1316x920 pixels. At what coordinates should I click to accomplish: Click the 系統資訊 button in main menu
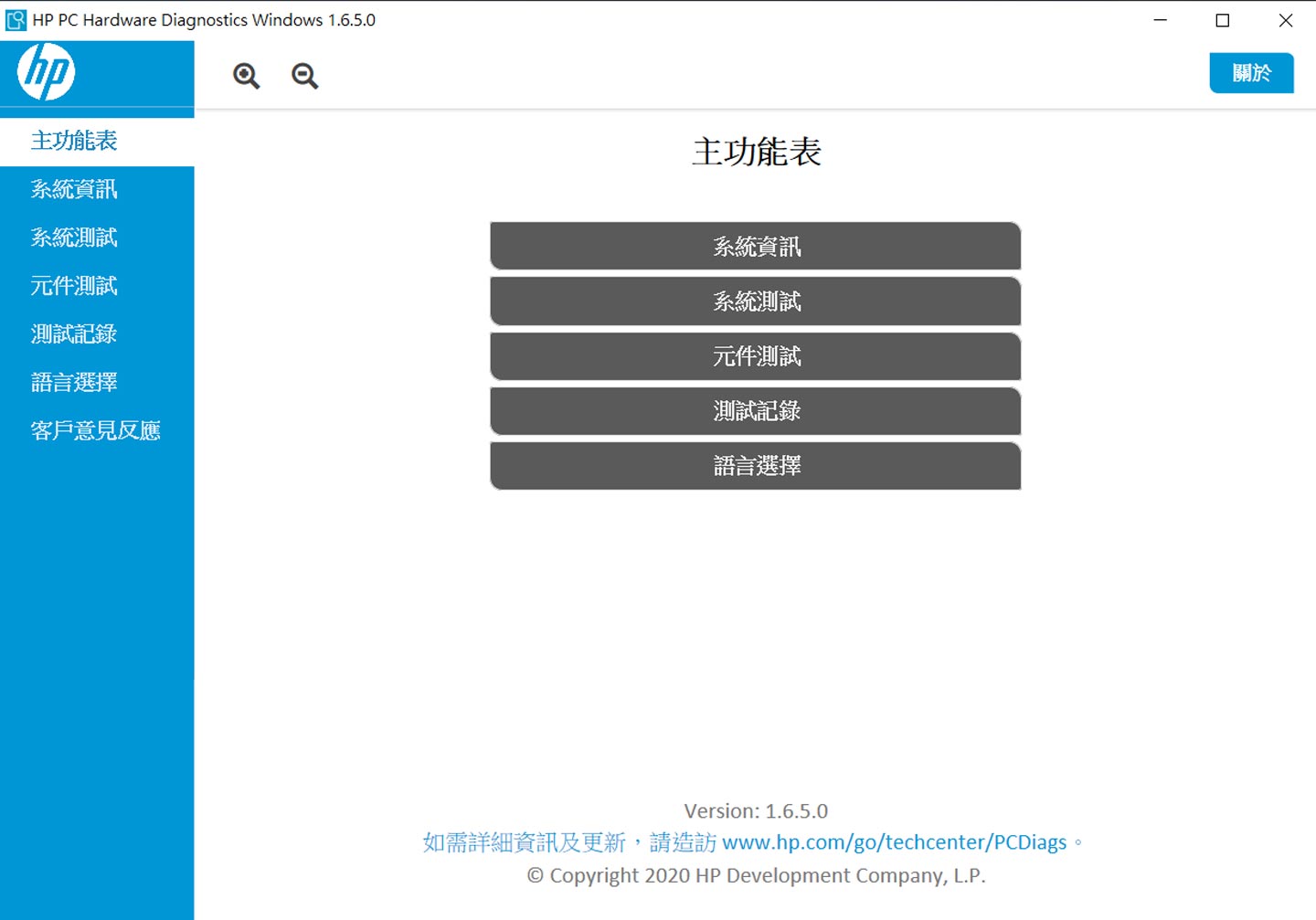pyautogui.click(x=755, y=246)
